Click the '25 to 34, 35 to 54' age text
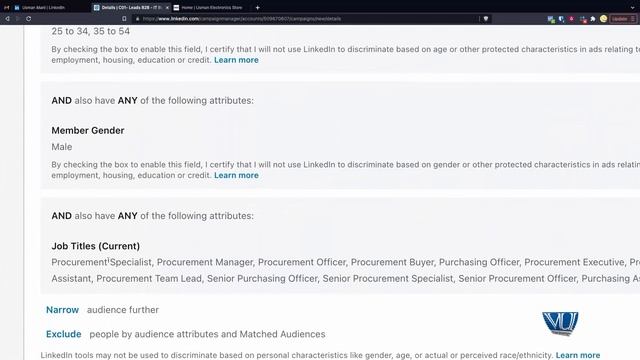Screen dimensions: 640x360 pos(91,31)
